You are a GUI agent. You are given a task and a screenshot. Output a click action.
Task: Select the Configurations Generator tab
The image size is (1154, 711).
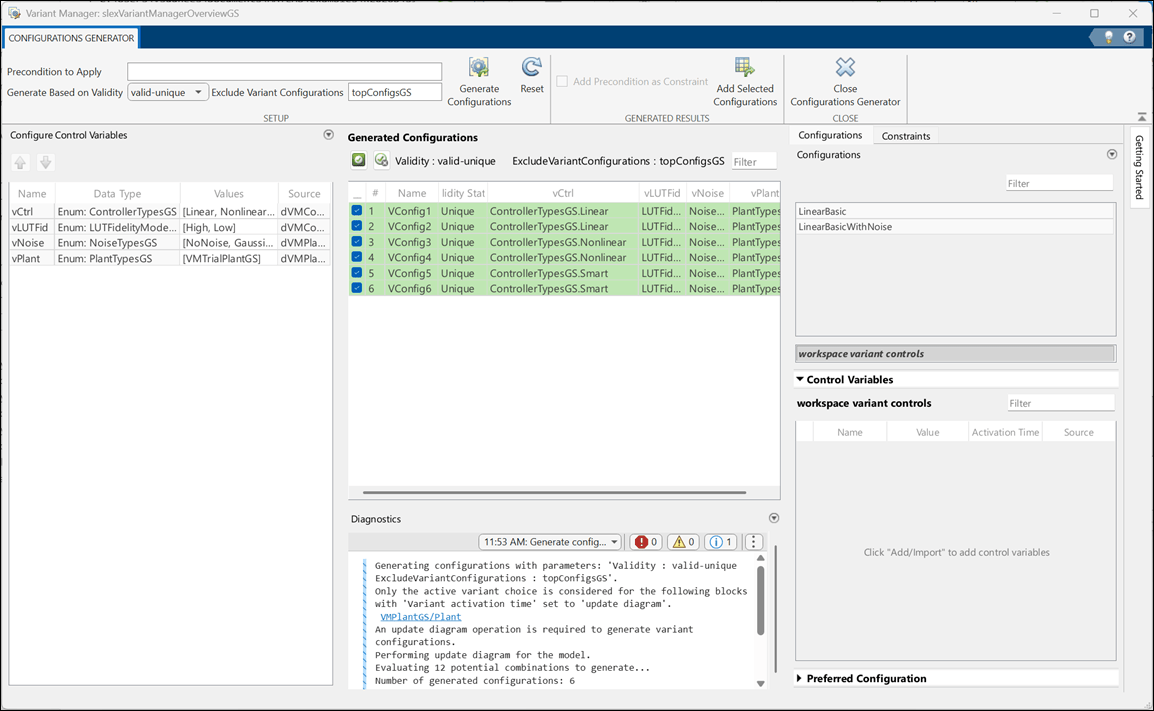[71, 38]
